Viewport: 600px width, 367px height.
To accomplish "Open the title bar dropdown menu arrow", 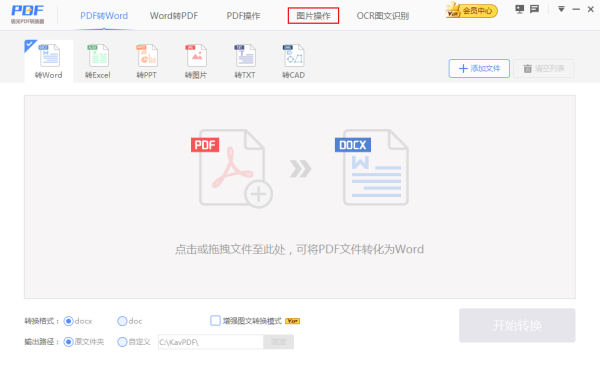I will (x=561, y=9).
